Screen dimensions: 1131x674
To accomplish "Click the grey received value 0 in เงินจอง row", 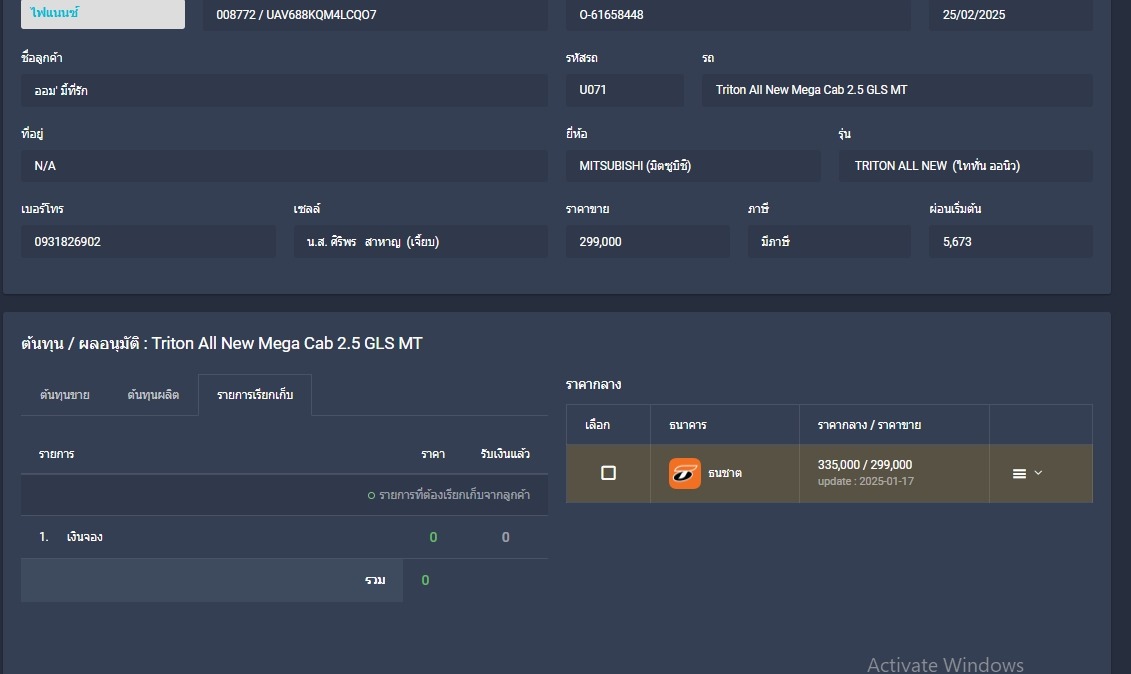I will pos(505,537).
